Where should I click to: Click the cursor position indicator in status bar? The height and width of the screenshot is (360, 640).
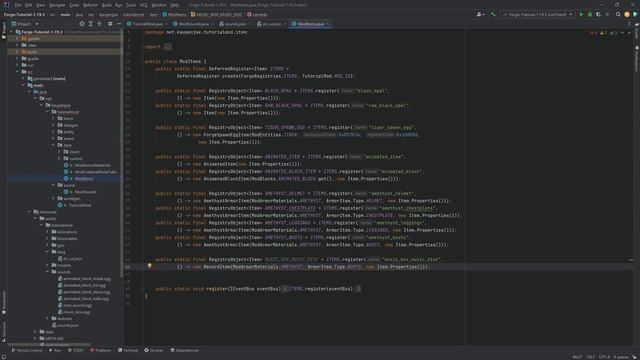pos(577,357)
